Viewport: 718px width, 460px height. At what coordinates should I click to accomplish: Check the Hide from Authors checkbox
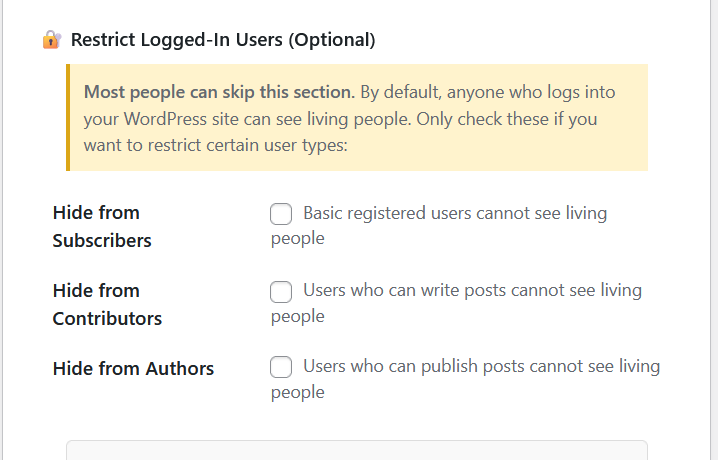coord(282,368)
